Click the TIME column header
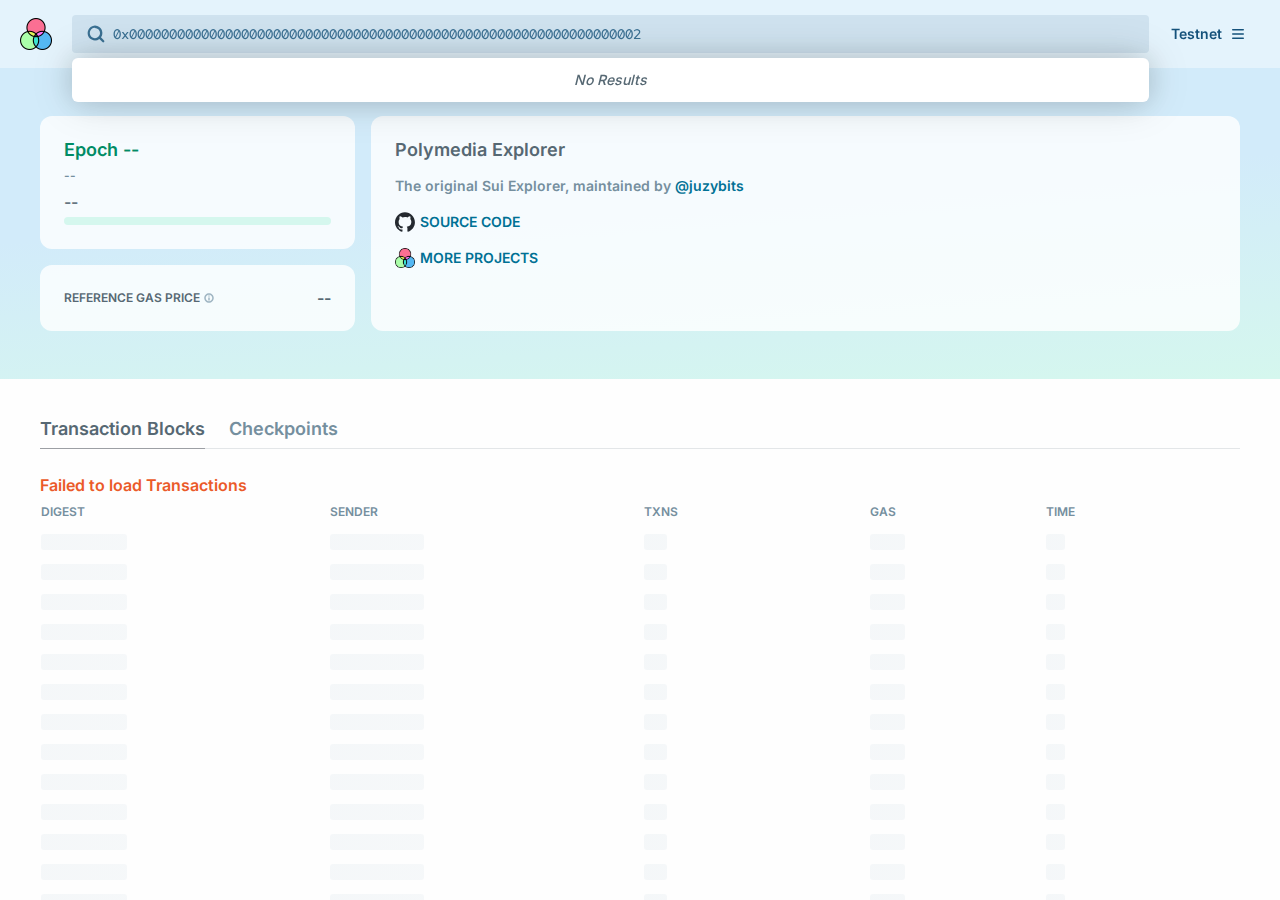The height and width of the screenshot is (900, 1280). (x=1061, y=512)
